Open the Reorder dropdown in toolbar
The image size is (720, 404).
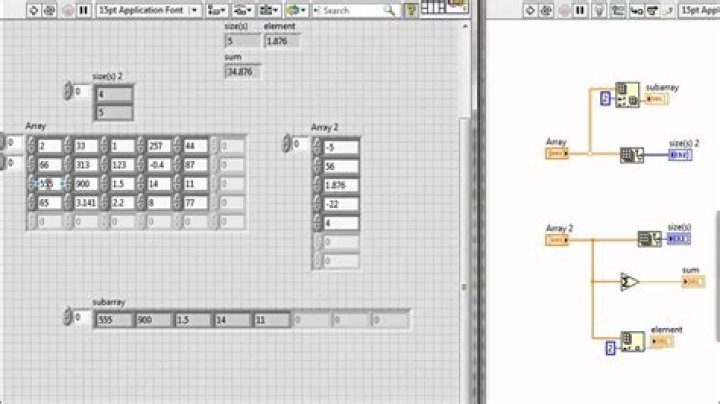296,10
